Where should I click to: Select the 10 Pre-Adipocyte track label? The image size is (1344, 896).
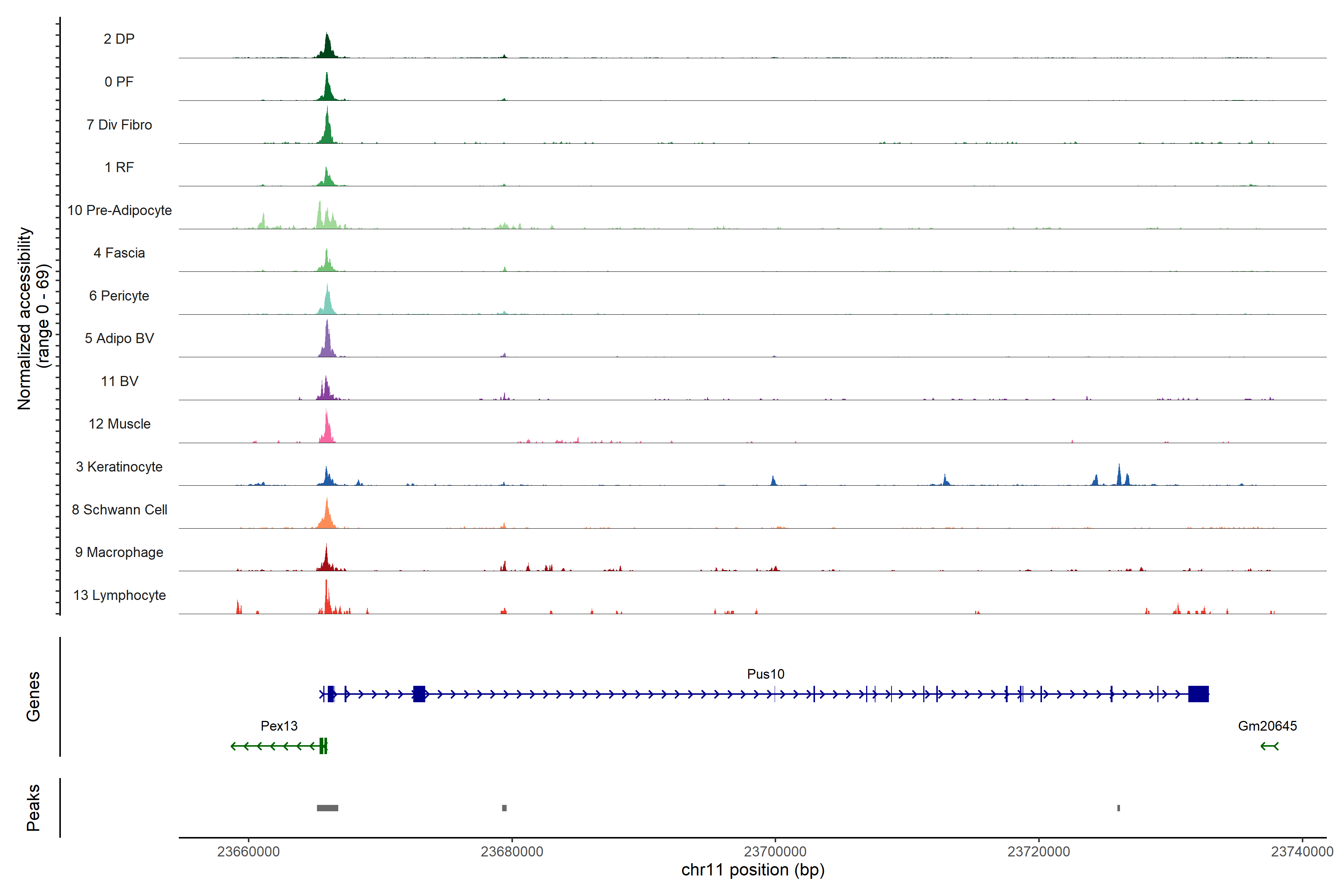tap(119, 210)
